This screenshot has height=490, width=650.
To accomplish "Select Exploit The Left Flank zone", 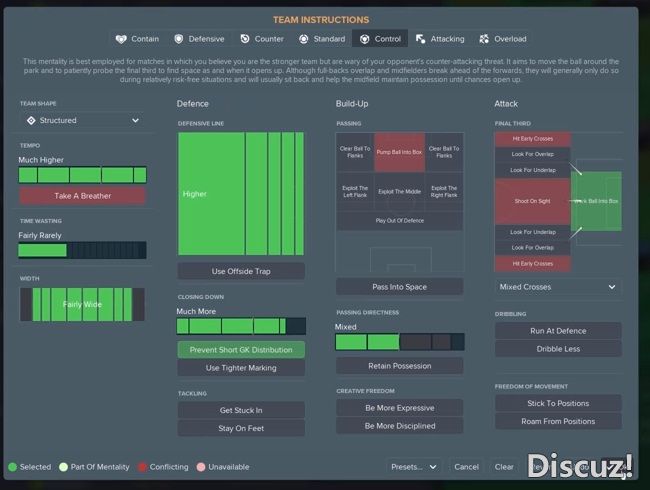I will point(355,192).
